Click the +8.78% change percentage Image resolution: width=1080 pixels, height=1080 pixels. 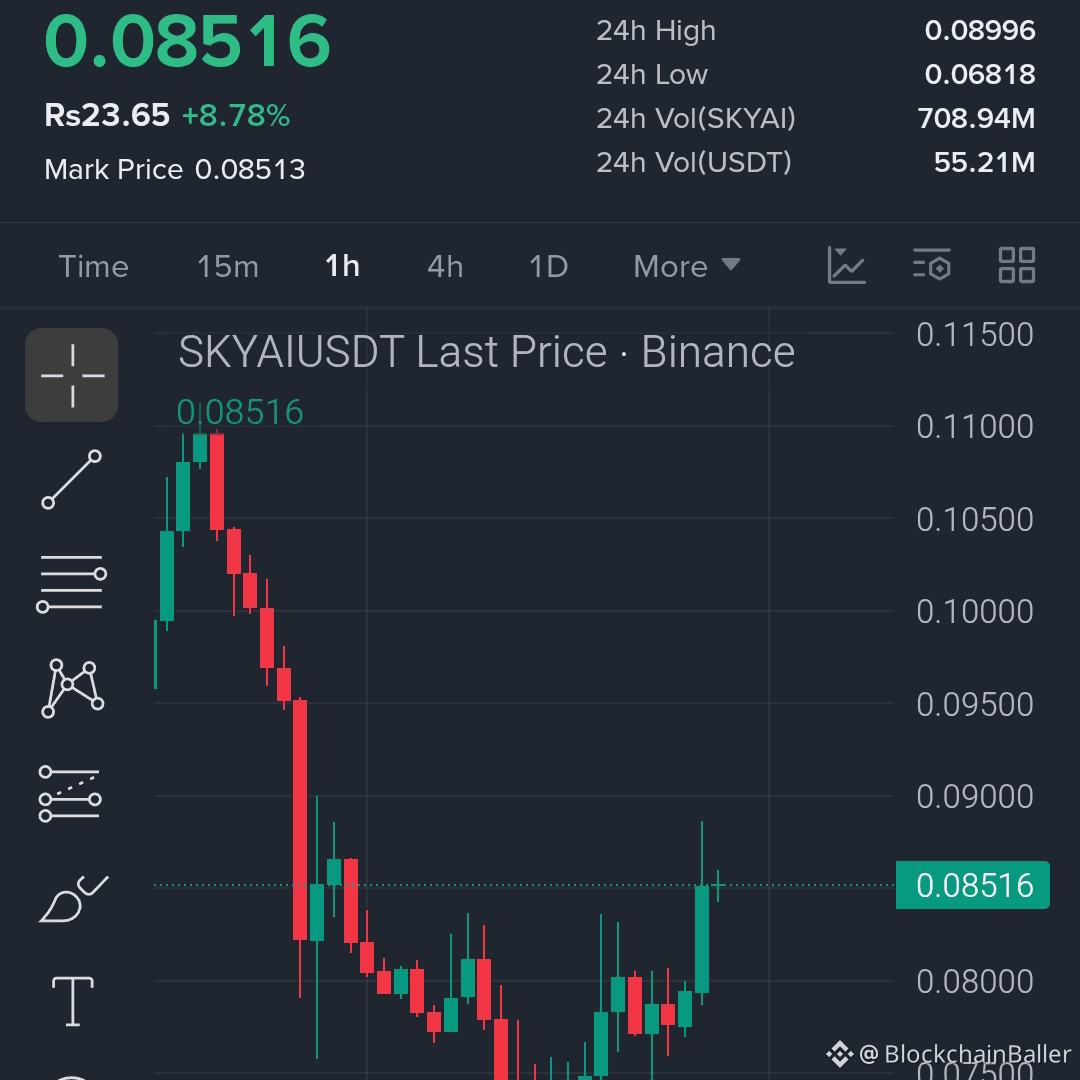(x=236, y=116)
